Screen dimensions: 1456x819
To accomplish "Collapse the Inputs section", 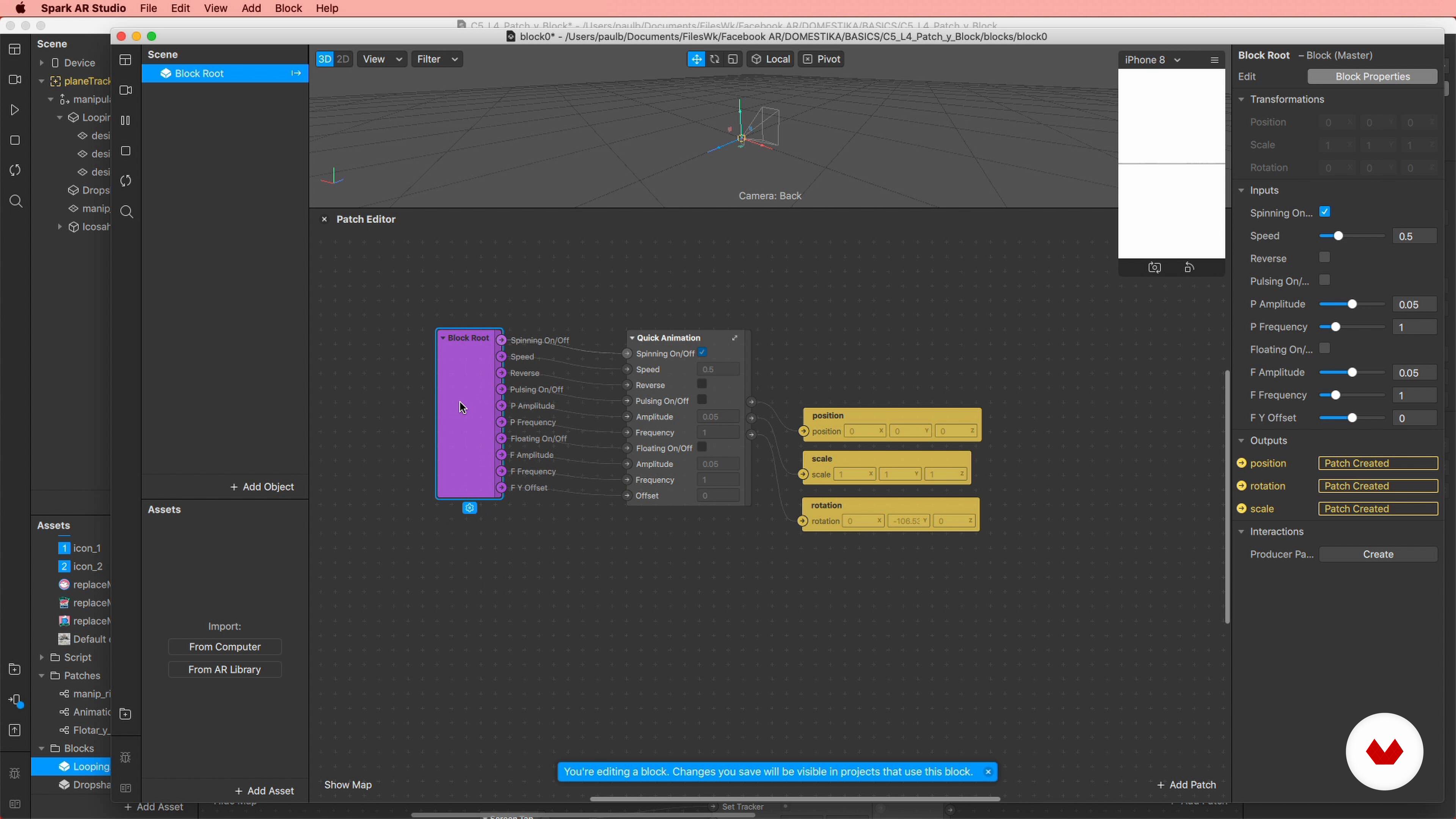I will click(x=1242, y=190).
